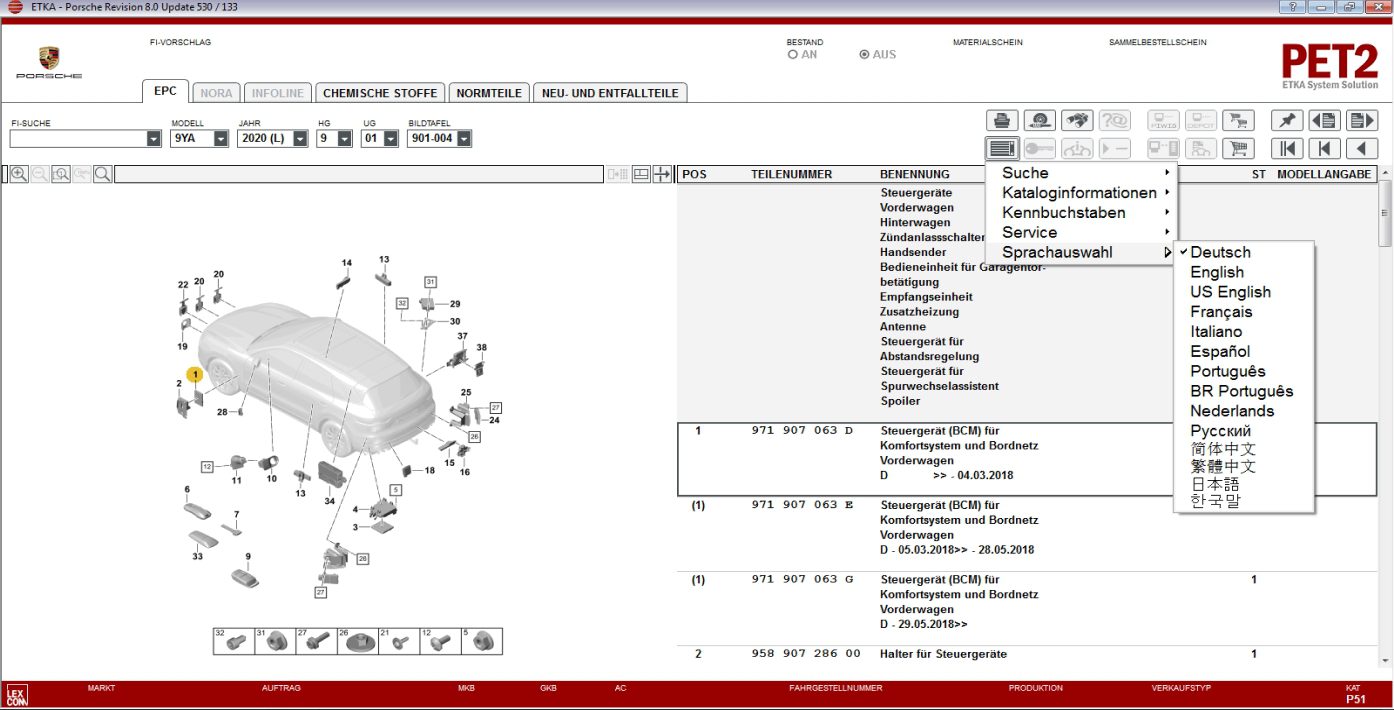Open the BILDTAFEL 901-004 dropdown
1394x710 pixels.
[464, 139]
